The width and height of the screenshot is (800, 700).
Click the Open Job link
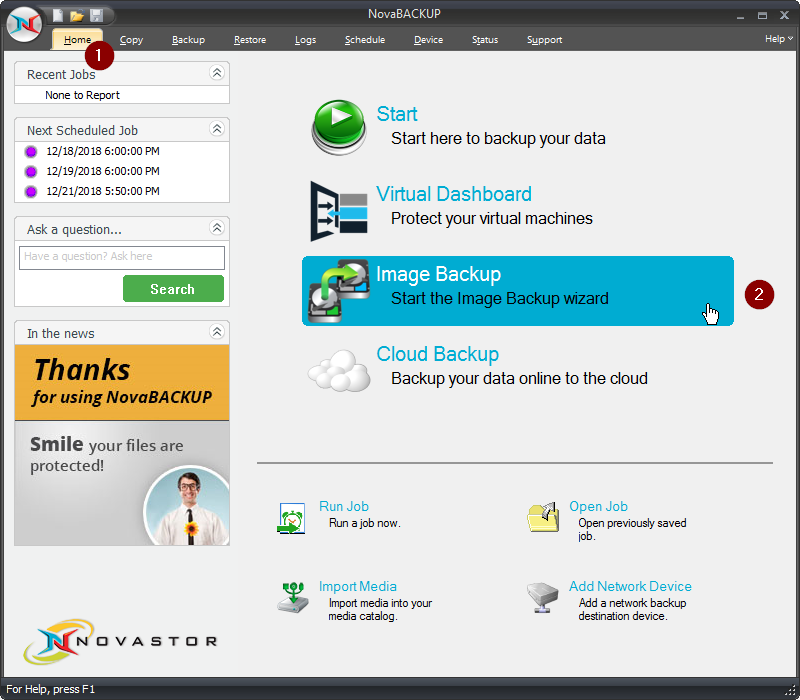[598, 506]
